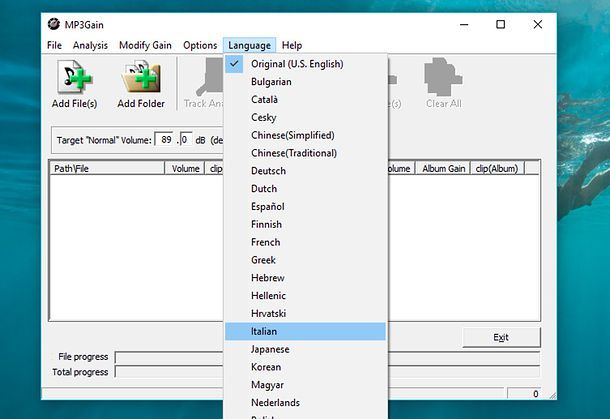Choose Japanese language
The width and height of the screenshot is (610, 419).
pyautogui.click(x=305, y=349)
